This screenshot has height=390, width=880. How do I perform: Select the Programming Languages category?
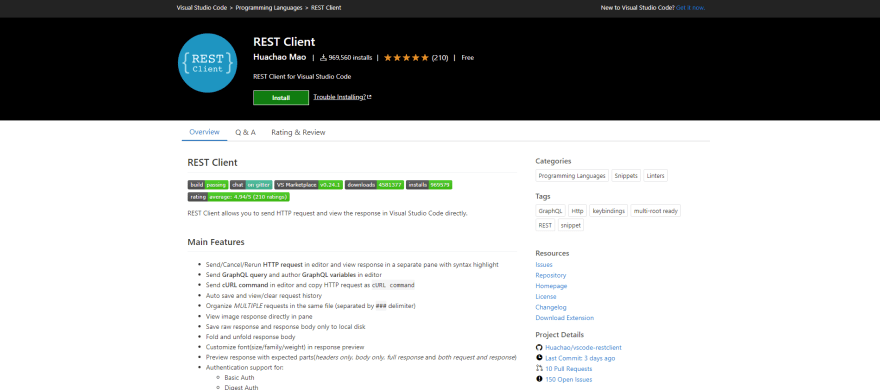[572, 176]
